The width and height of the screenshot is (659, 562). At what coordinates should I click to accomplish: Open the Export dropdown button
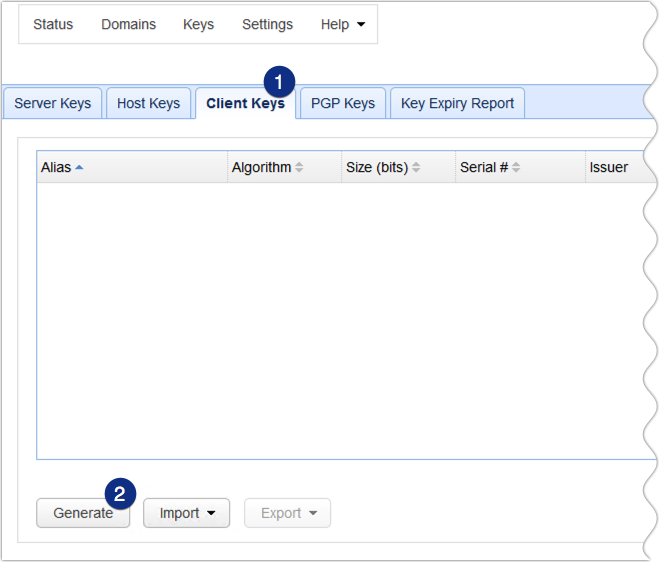point(288,513)
